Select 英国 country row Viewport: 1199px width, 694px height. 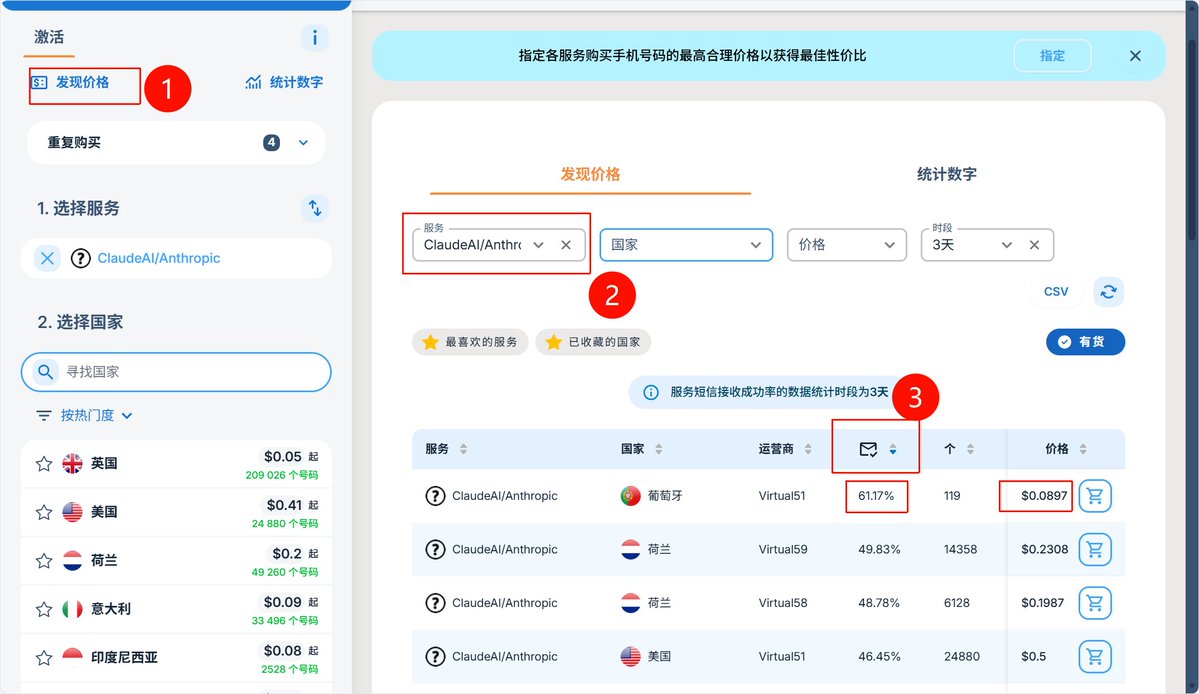(x=176, y=464)
